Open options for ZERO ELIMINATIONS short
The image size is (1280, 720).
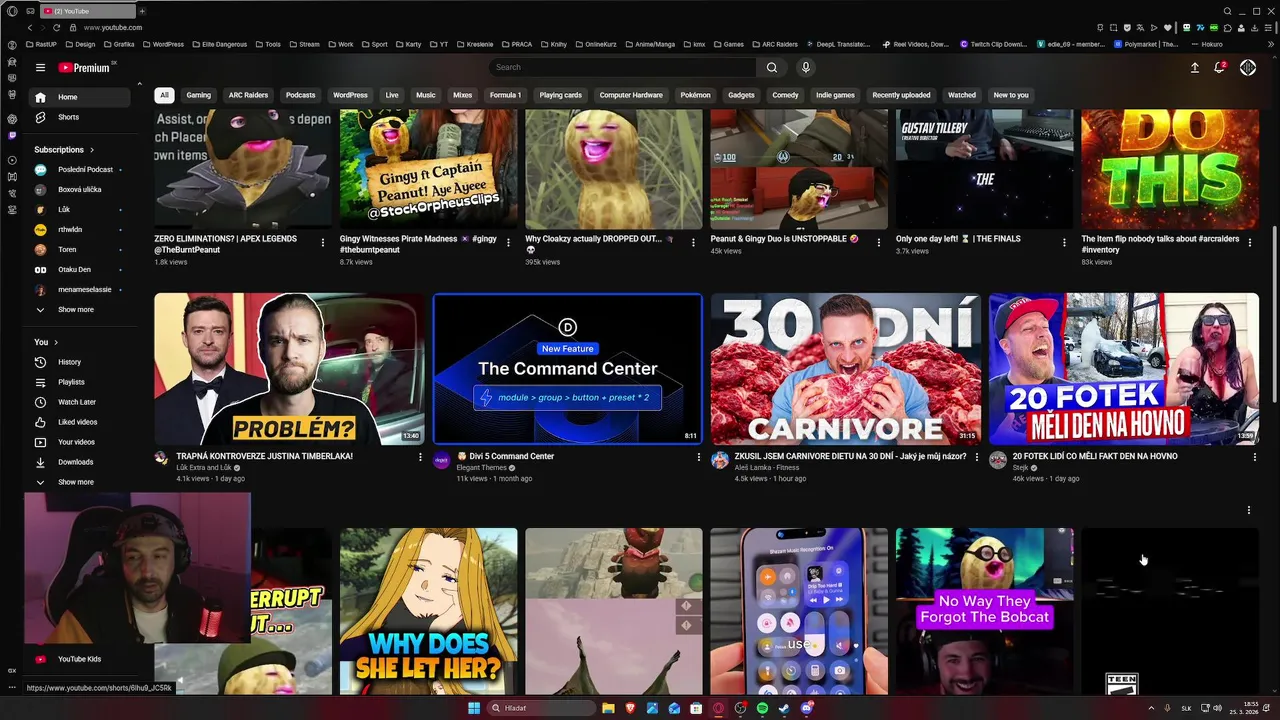[322, 242]
